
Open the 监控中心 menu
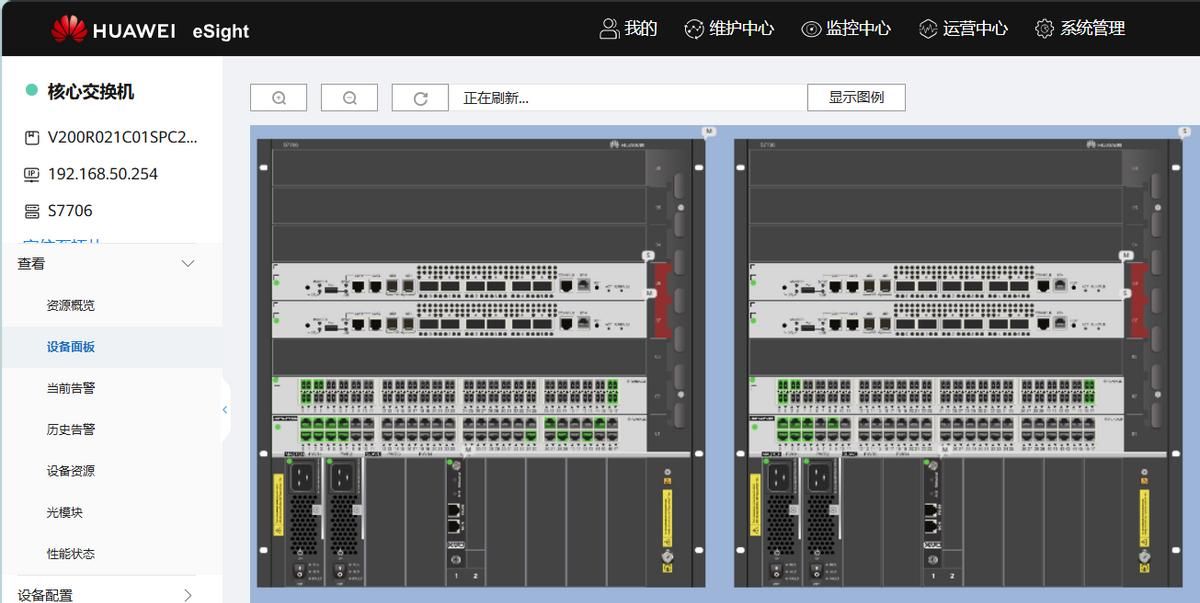coord(846,29)
